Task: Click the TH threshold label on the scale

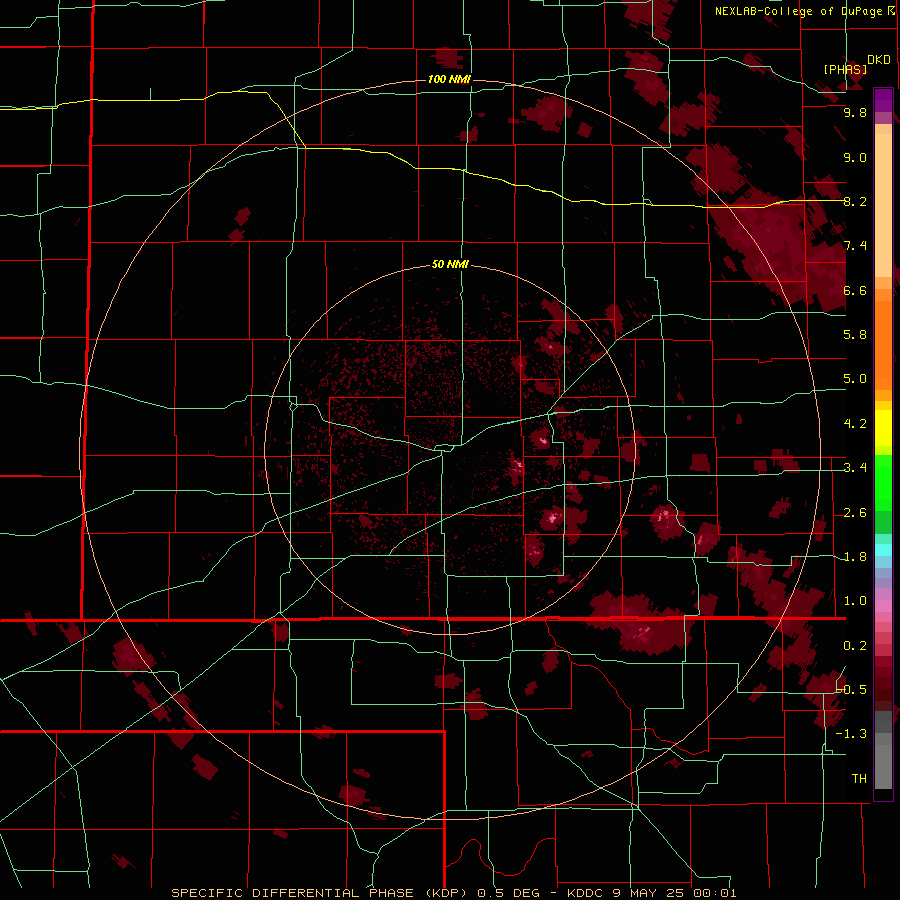Action: pos(859,779)
